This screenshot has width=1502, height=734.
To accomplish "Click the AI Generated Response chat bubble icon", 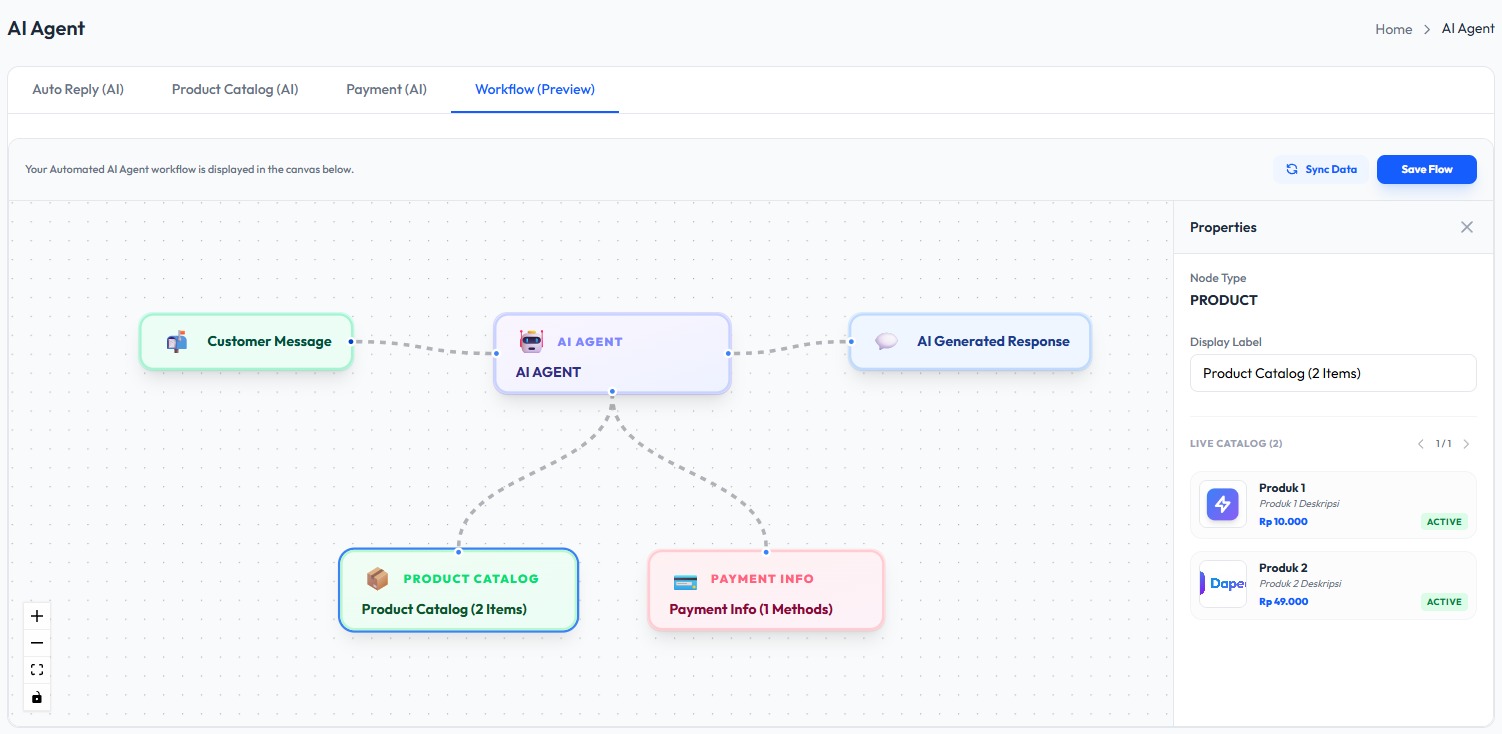I will click(x=886, y=341).
